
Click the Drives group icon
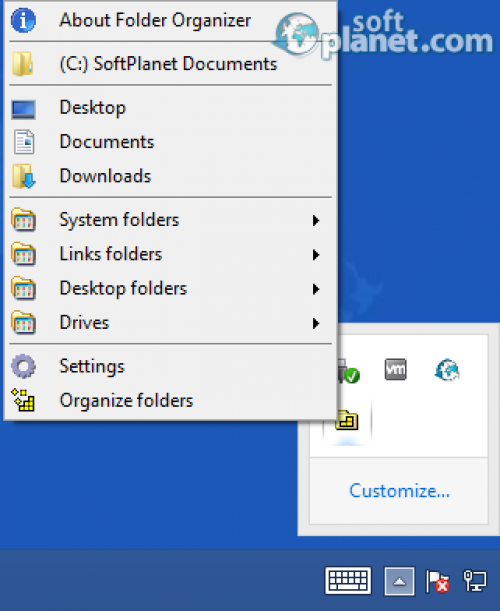point(23,323)
